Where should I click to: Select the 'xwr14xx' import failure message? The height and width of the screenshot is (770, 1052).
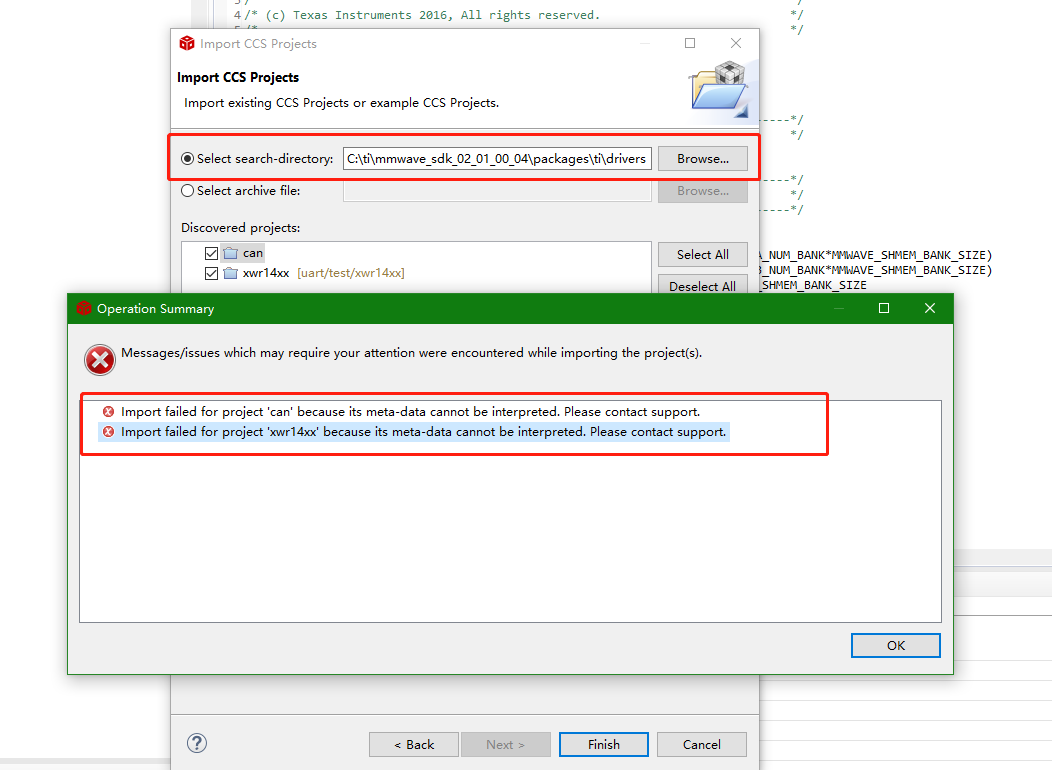click(x=423, y=432)
